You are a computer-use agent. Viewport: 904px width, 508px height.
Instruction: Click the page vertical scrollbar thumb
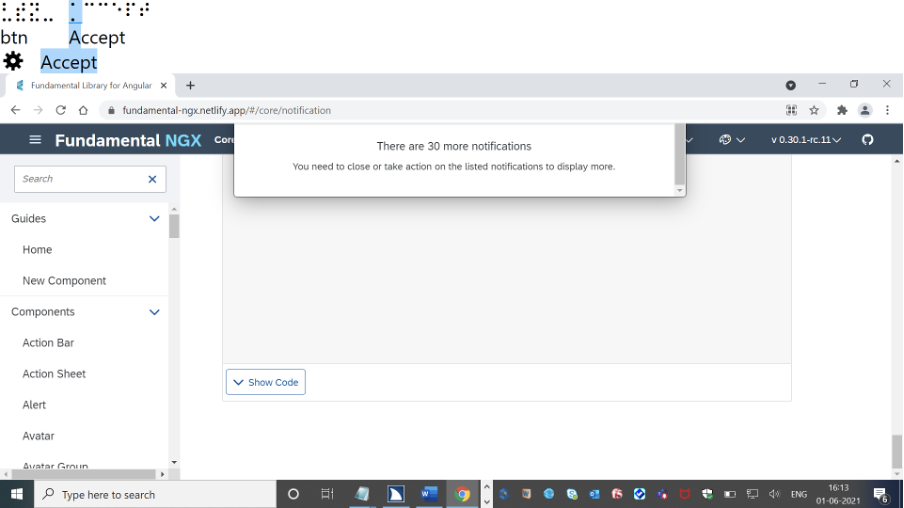tap(897, 451)
